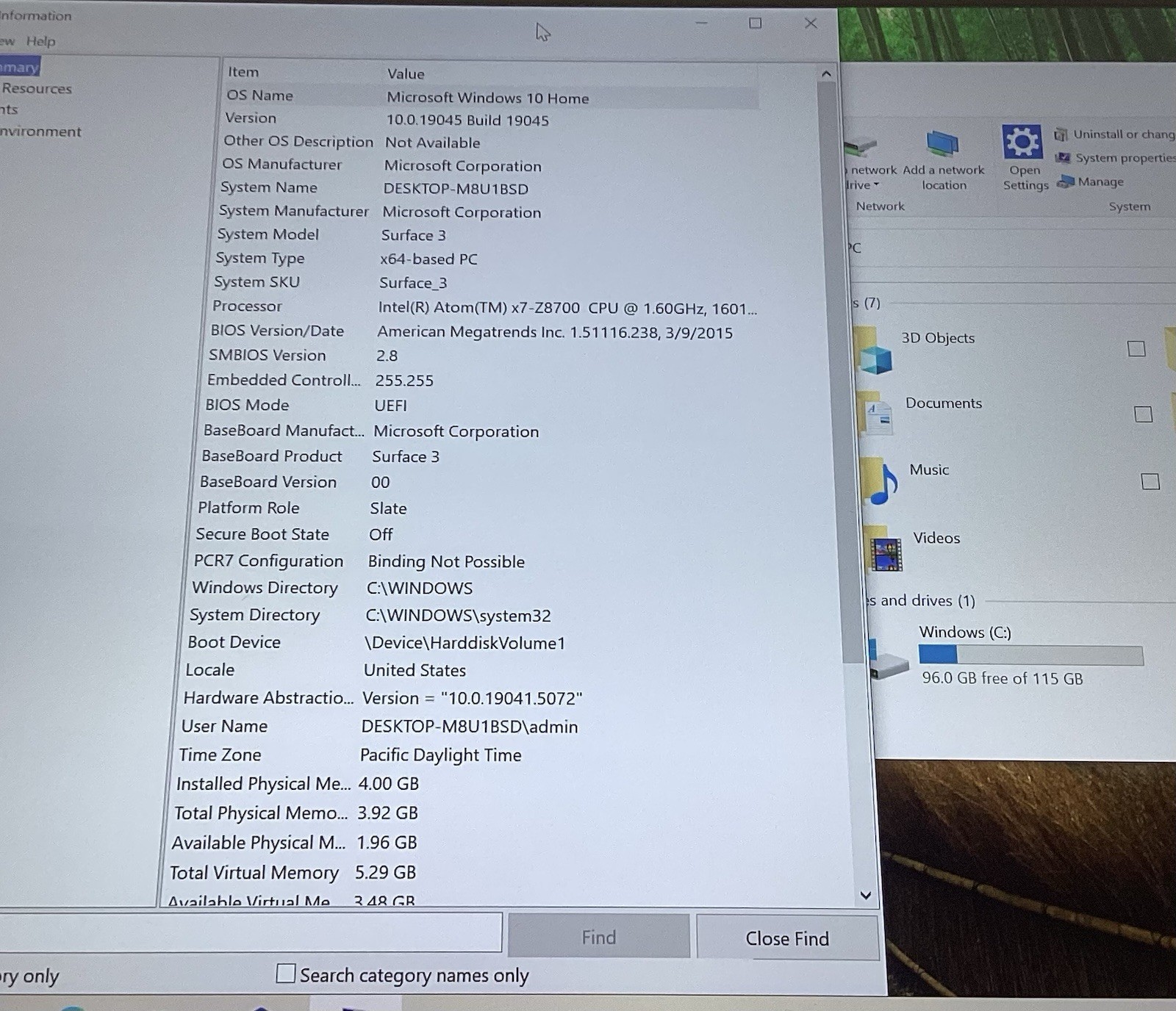
Task: Select the Platform Role row label
Action: pyautogui.click(x=248, y=508)
